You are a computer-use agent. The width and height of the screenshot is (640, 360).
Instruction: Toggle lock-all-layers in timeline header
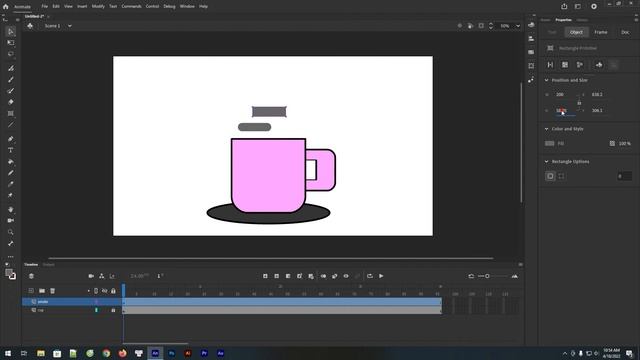pos(113,291)
